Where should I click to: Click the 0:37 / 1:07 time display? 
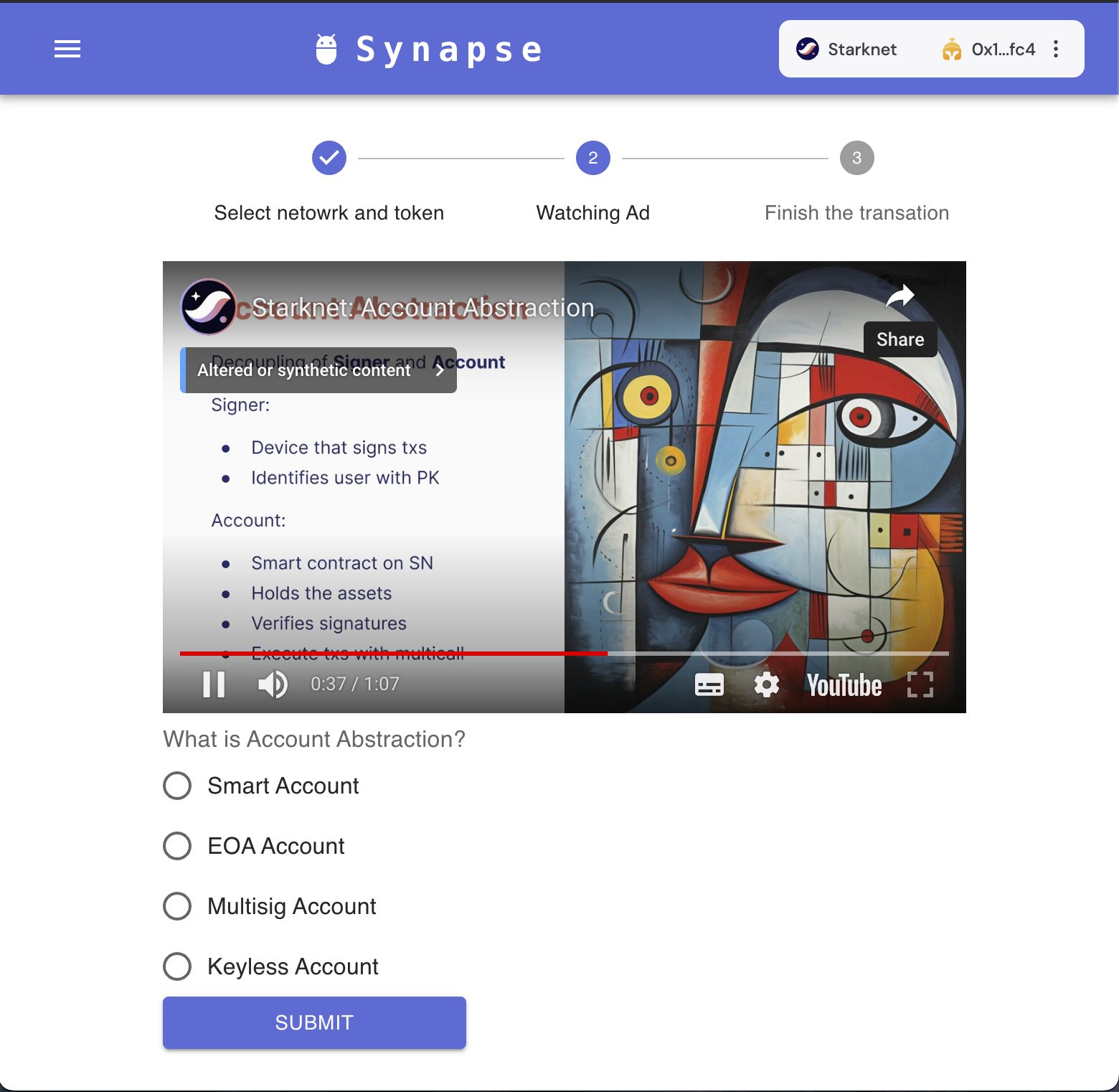coord(354,684)
